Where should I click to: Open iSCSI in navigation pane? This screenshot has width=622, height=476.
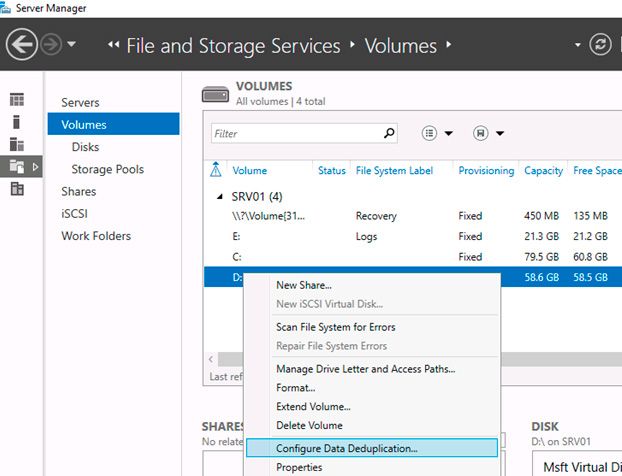pos(74,214)
